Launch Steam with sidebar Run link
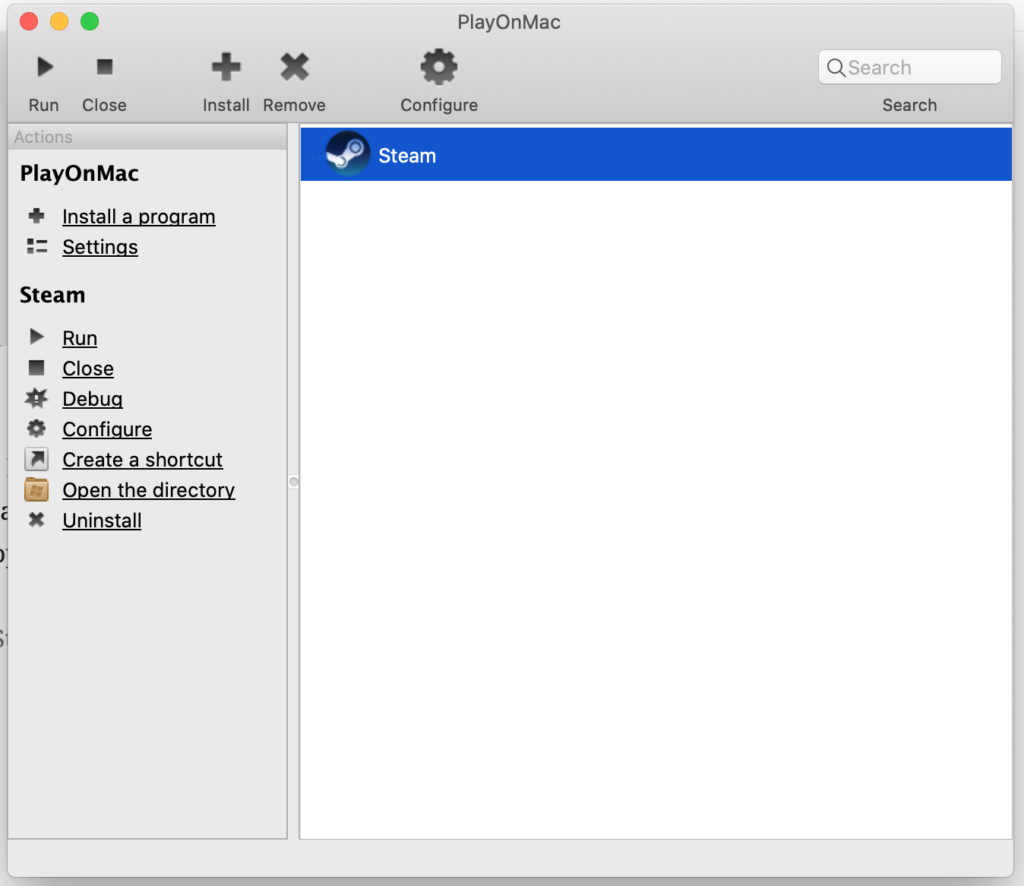This screenshot has width=1024, height=886. 80,338
